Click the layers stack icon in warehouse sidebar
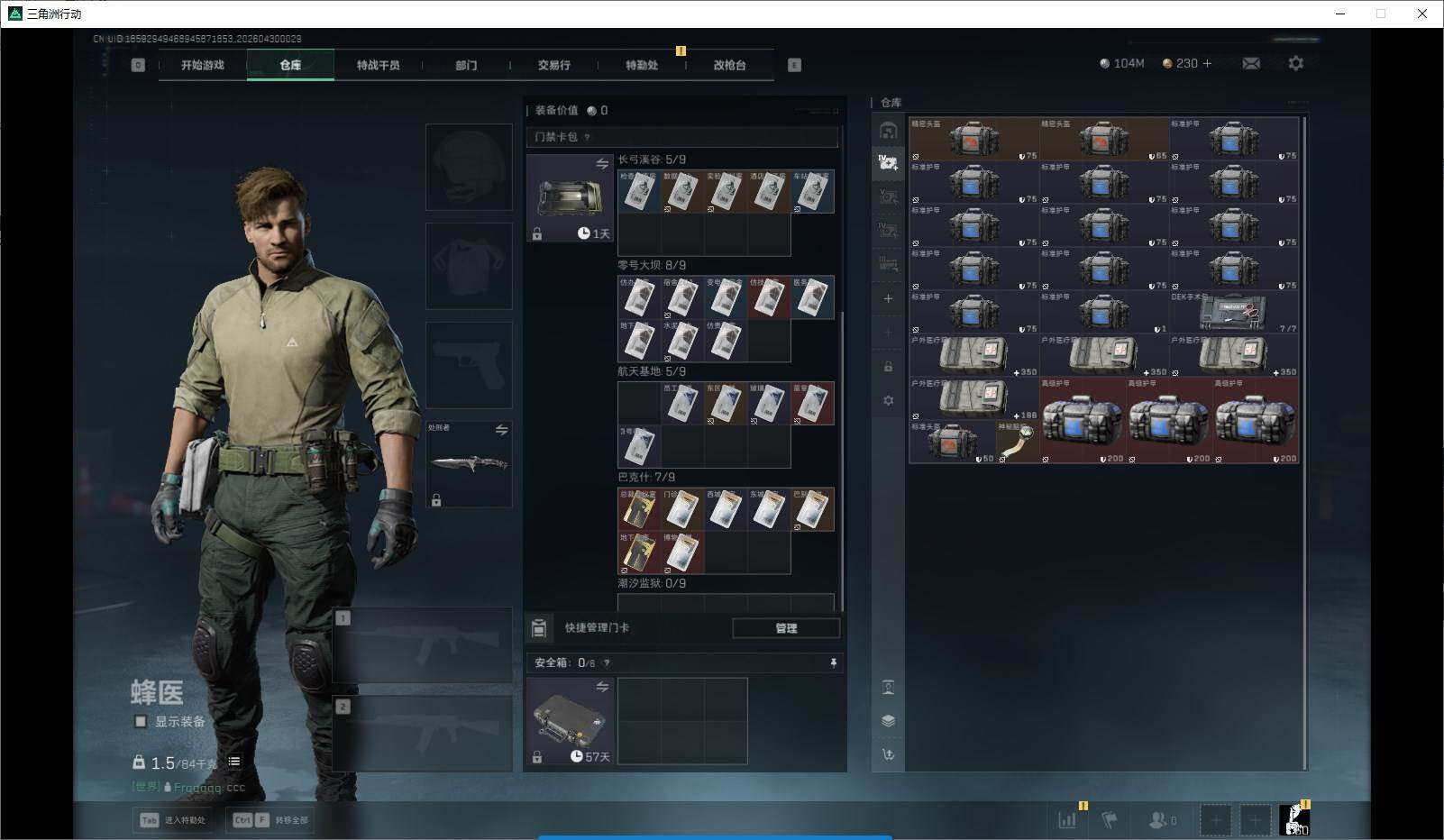The width and height of the screenshot is (1444, 840). (888, 721)
